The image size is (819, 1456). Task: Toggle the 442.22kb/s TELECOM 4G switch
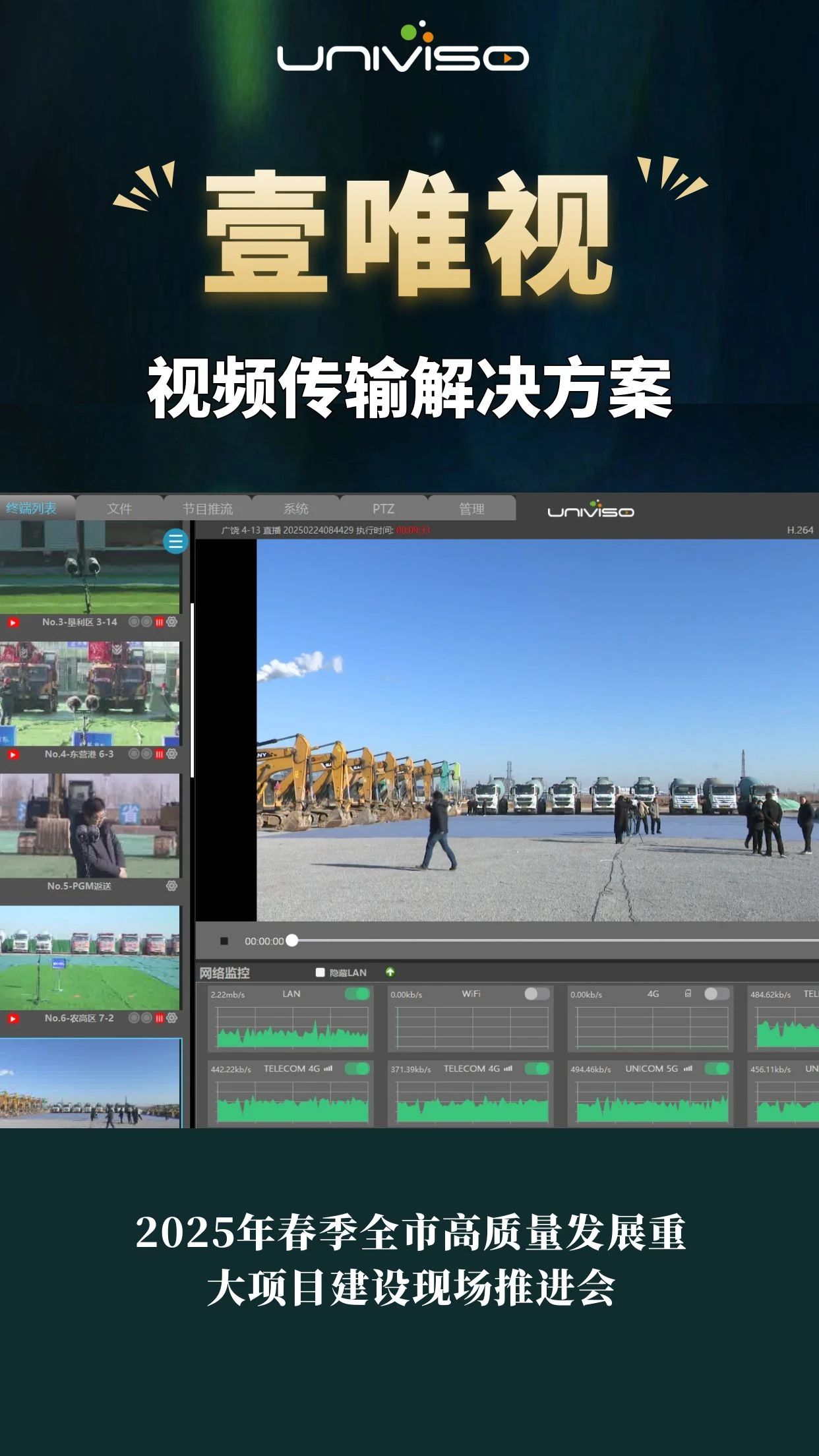pos(357,1068)
